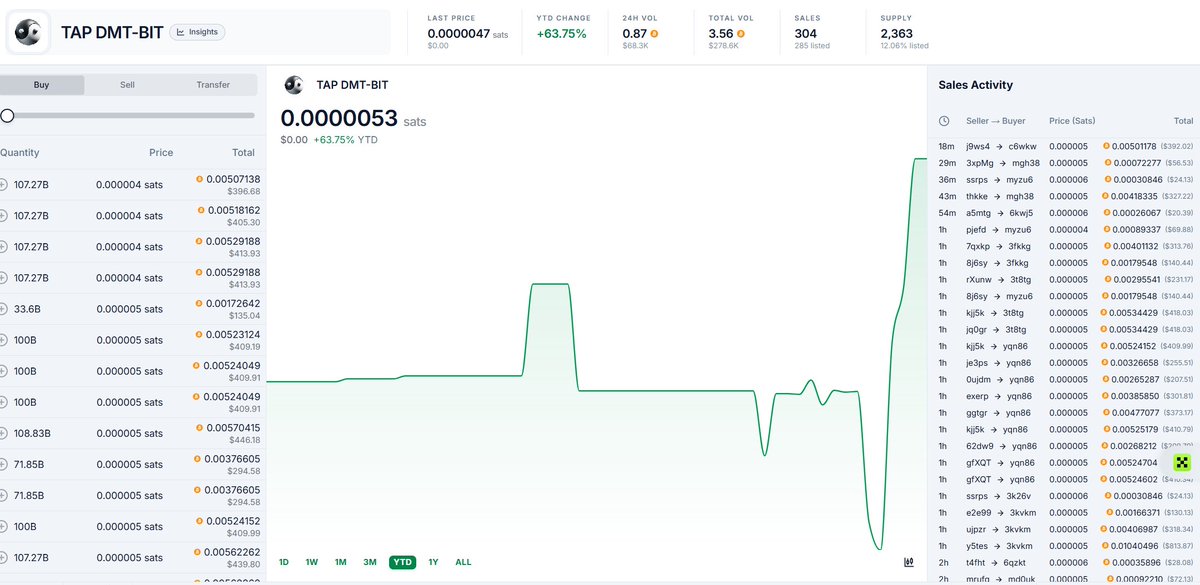Click the token logo above the chart price

coord(294,85)
